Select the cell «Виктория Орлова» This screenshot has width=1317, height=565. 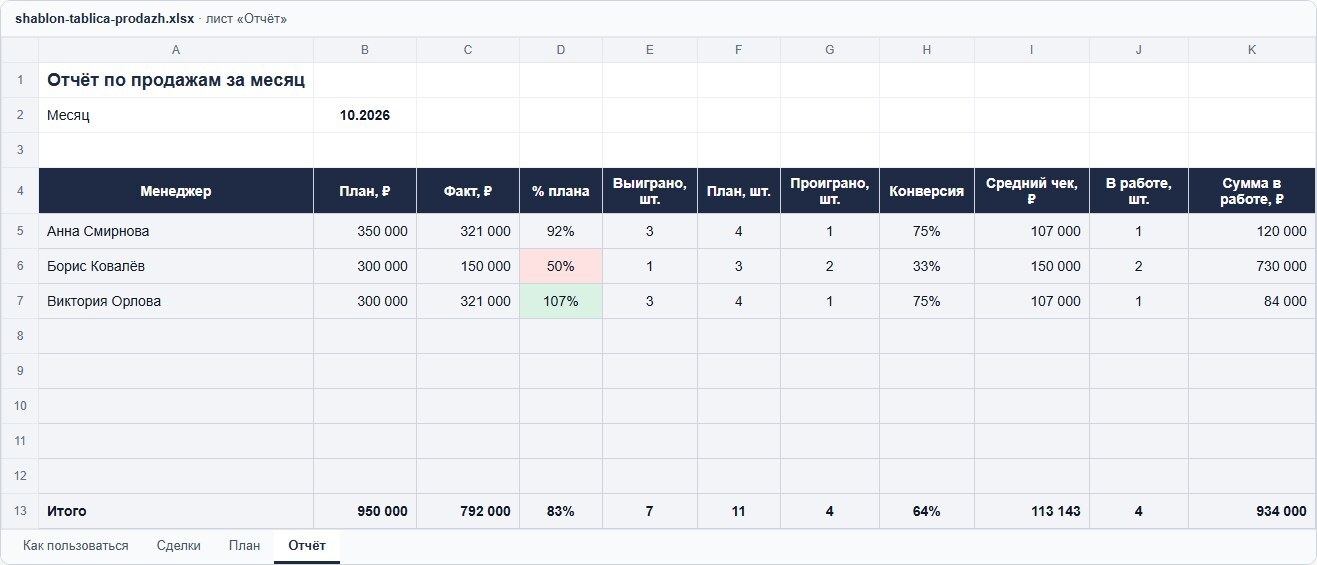[176, 301]
